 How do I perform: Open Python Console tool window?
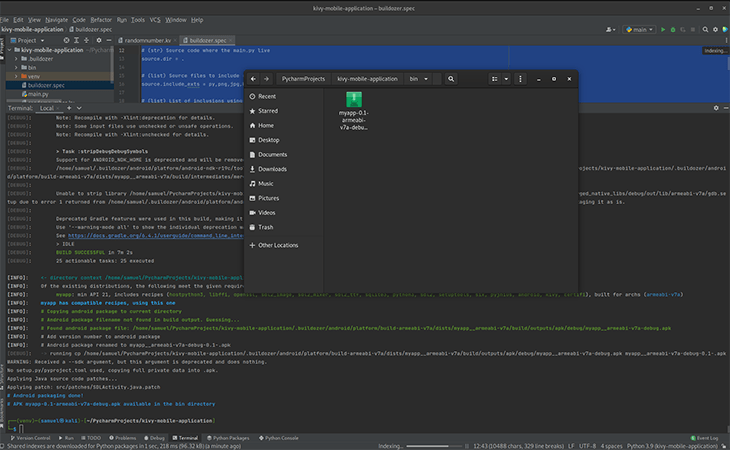(278, 438)
